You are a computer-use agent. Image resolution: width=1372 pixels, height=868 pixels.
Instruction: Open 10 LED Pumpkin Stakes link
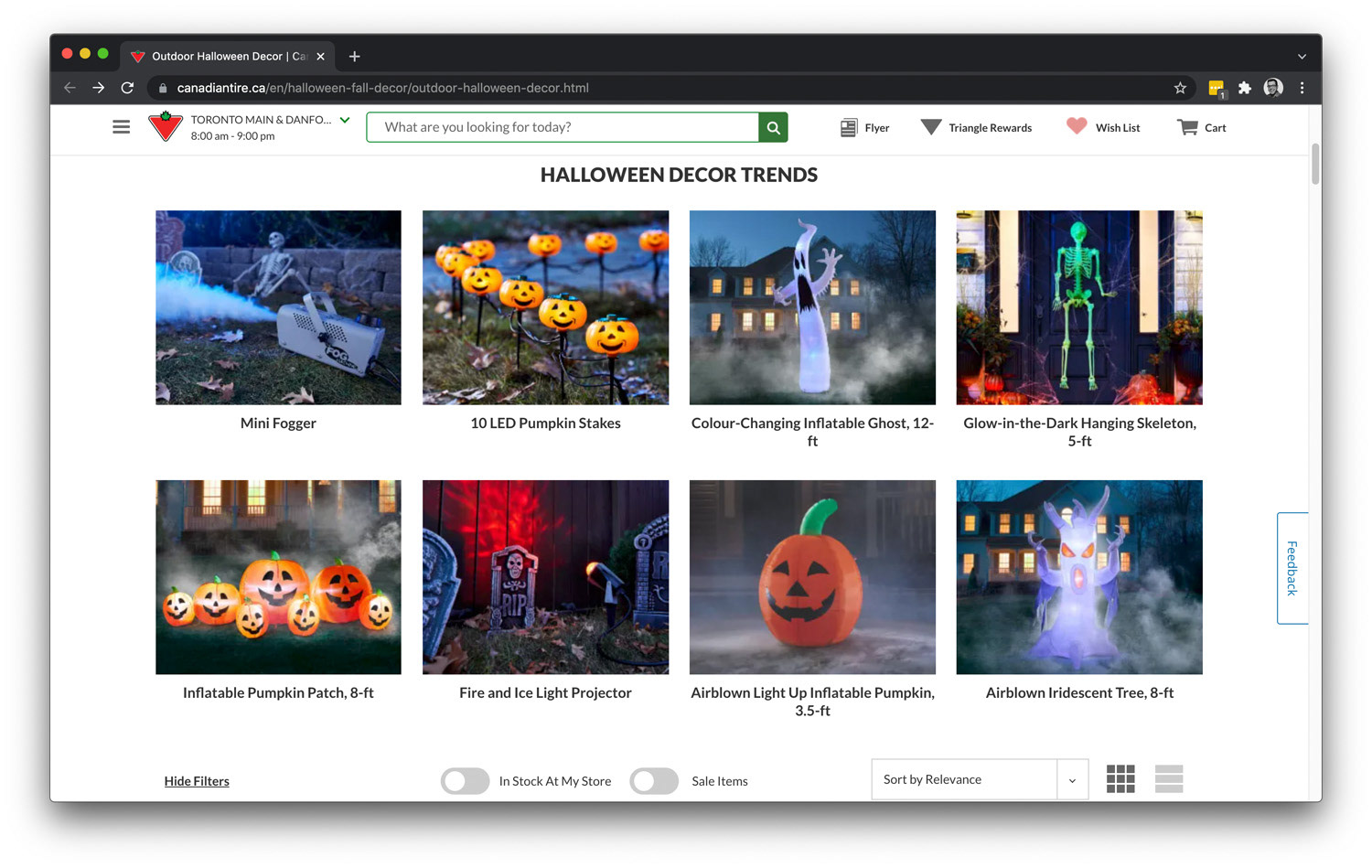(545, 423)
